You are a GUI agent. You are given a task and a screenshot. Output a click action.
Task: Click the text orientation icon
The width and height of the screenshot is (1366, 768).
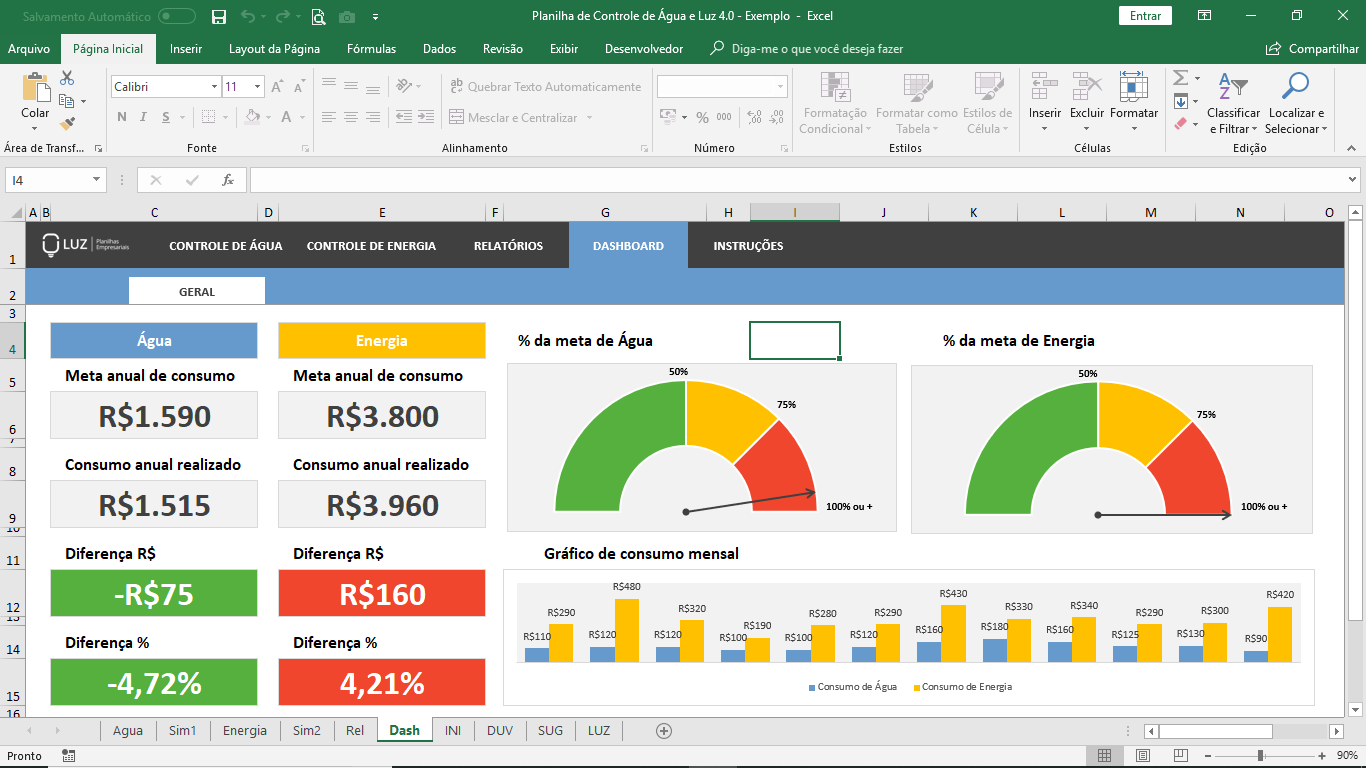pyautogui.click(x=403, y=87)
